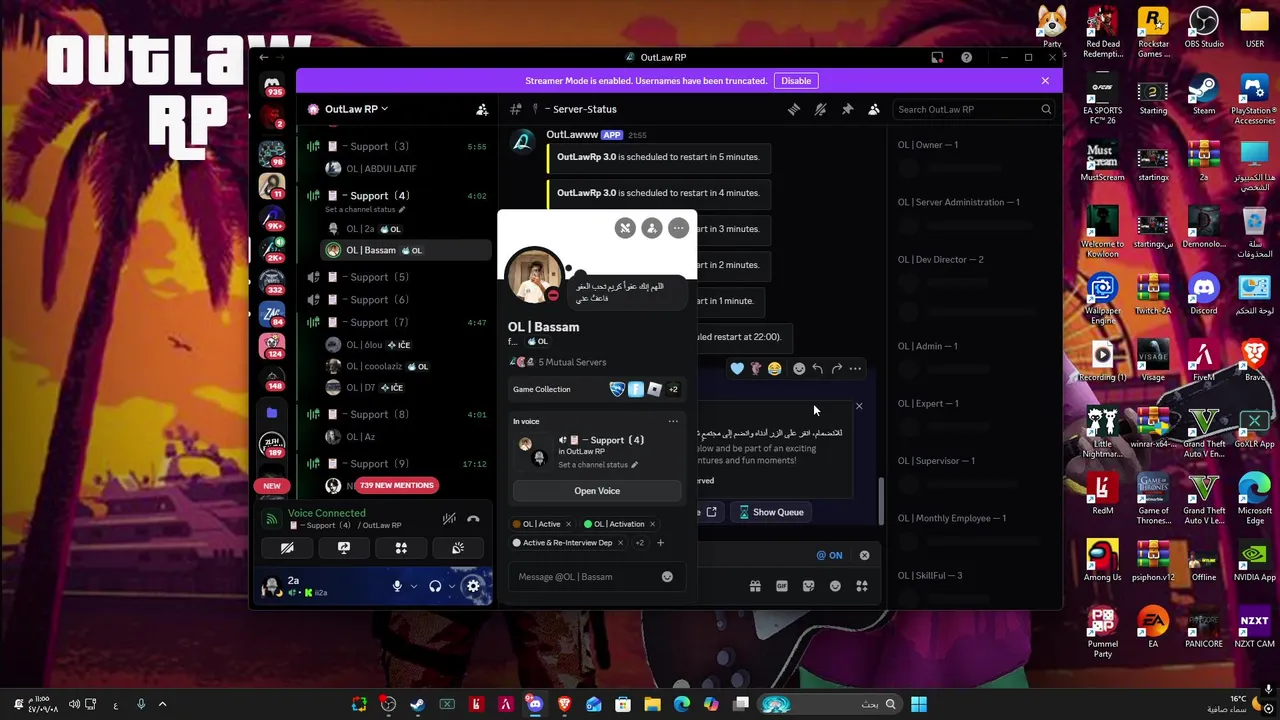
Task: Remove Active & Re-Interview Dep role
Action: click(620, 543)
